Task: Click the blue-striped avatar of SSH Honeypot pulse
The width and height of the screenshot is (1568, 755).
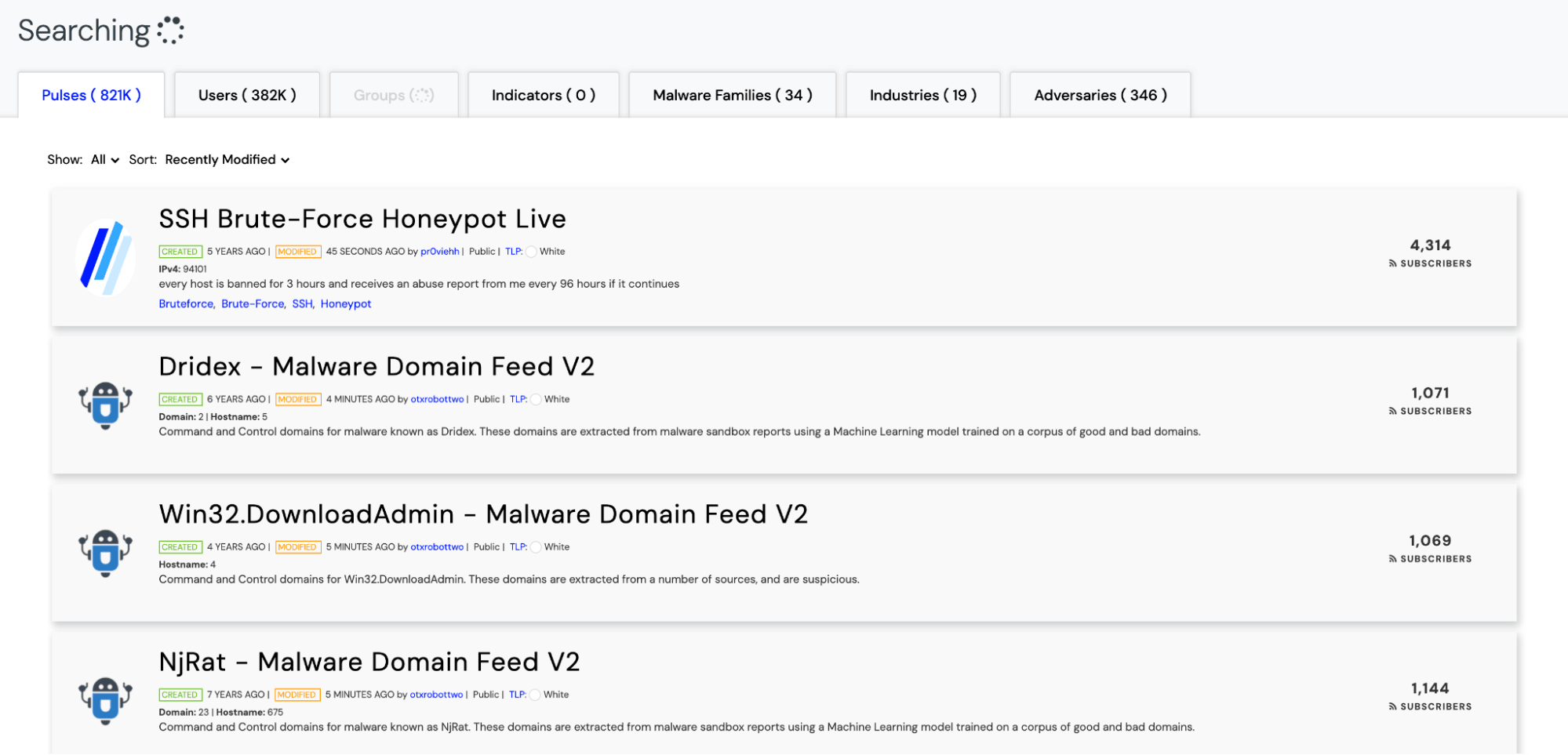Action: (106, 257)
